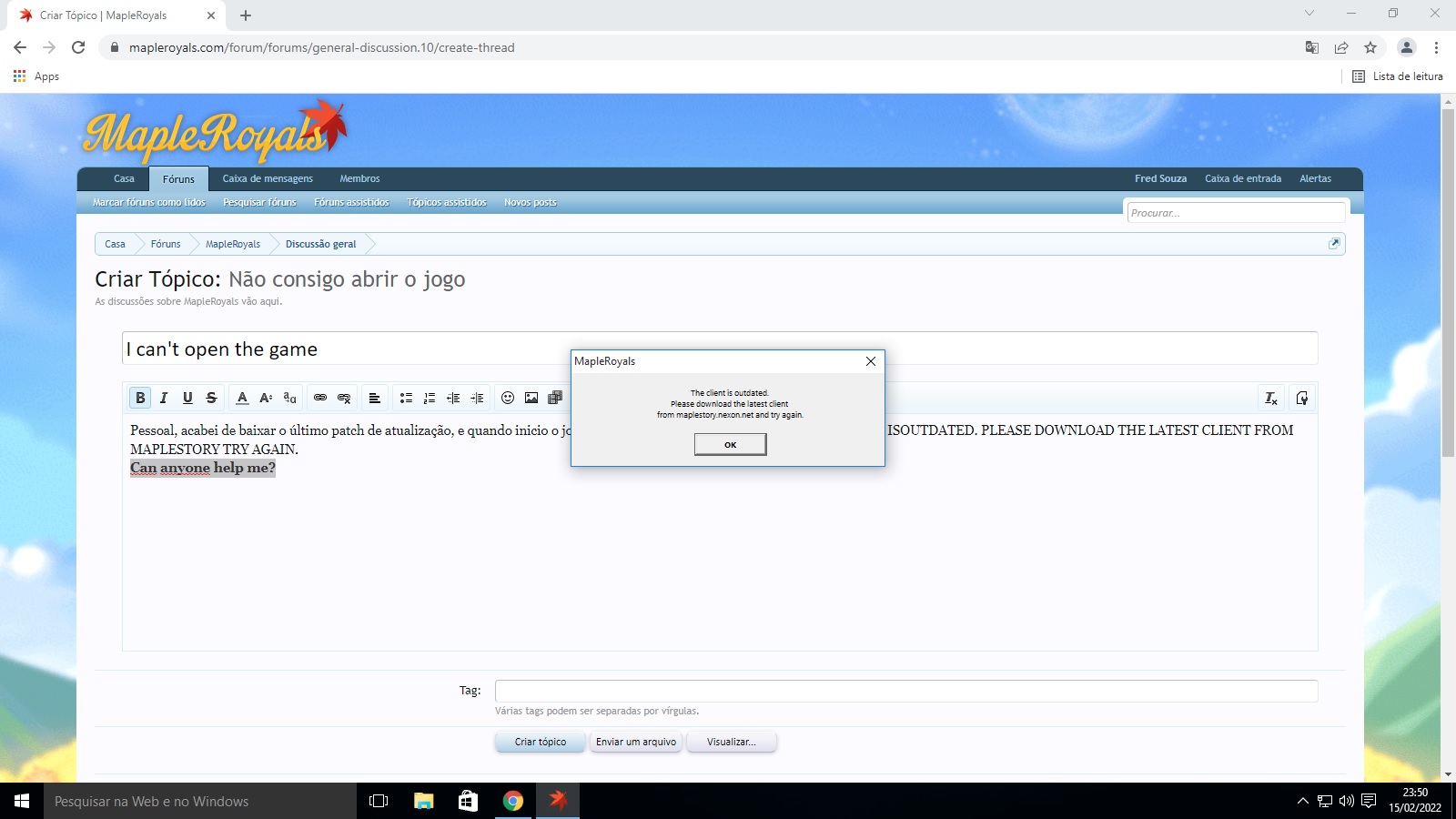Insert an unordered bullet list
Image resolution: width=1456 pixels, height=819 pixels.
pyautogui.click(x=406, y=398)
